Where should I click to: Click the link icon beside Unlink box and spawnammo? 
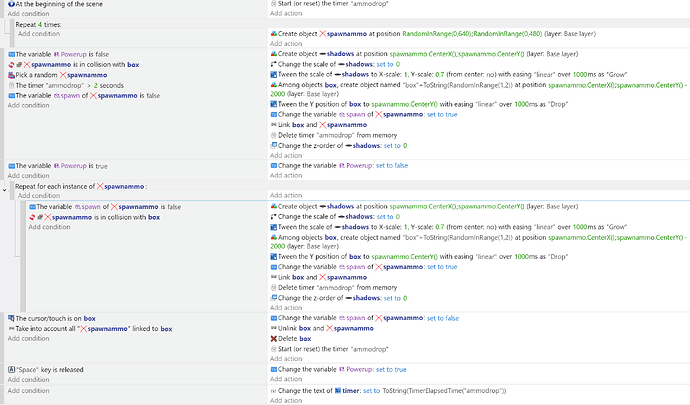tap(274, 328)
